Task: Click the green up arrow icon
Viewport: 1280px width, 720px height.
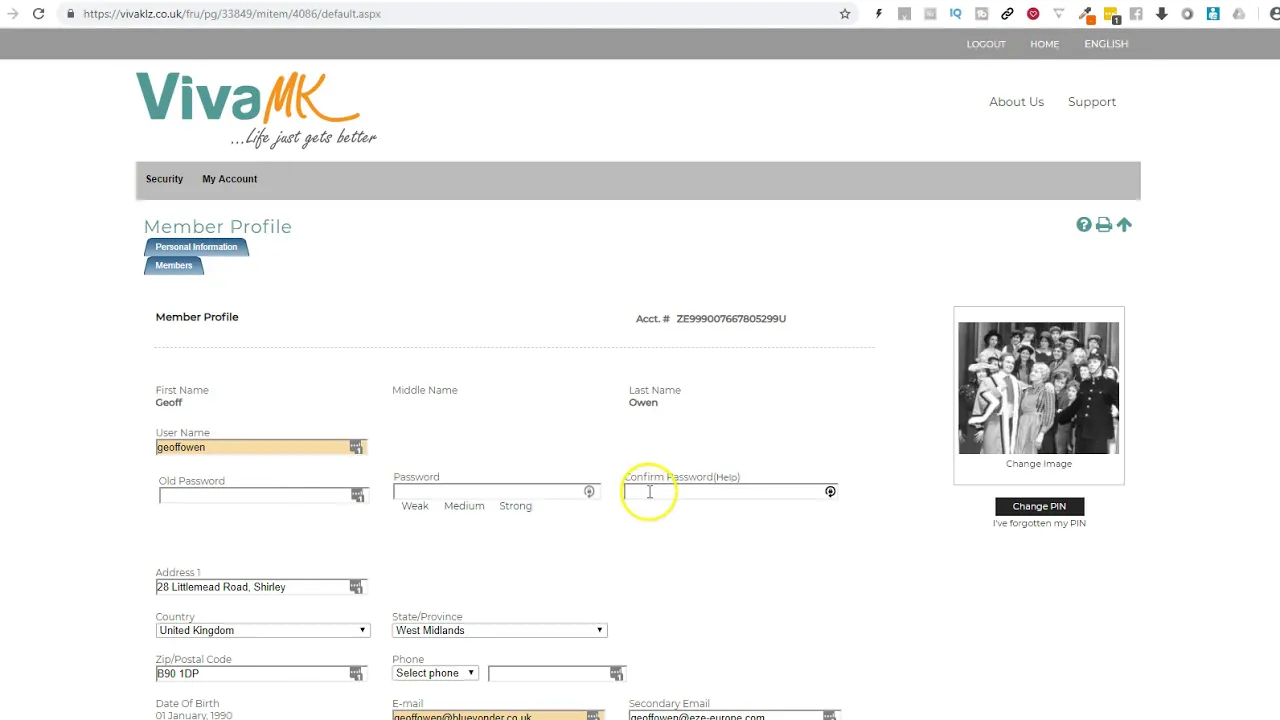Action: click(1124, 225)
